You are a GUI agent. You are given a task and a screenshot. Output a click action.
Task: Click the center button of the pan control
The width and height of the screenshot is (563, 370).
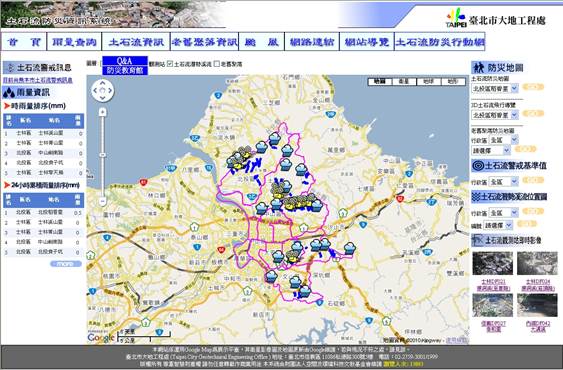coord(102,91)
